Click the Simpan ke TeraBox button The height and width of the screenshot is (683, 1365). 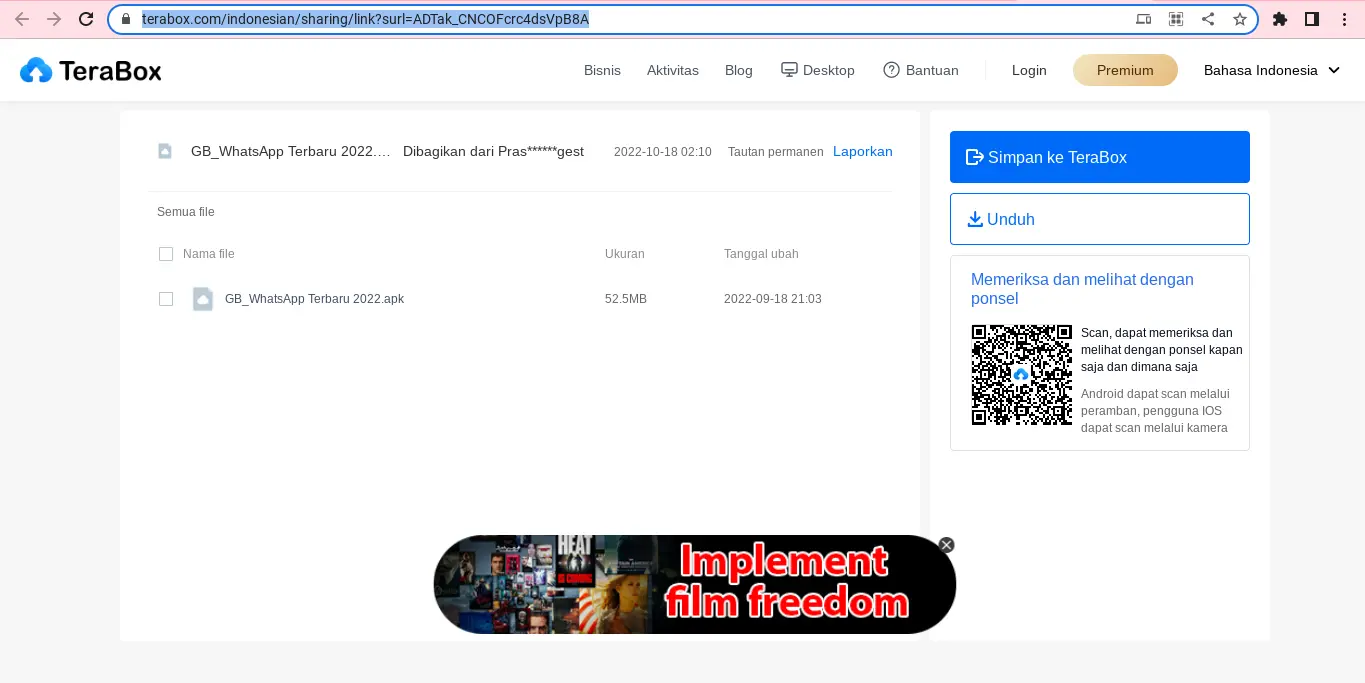tap(1100, 157)
